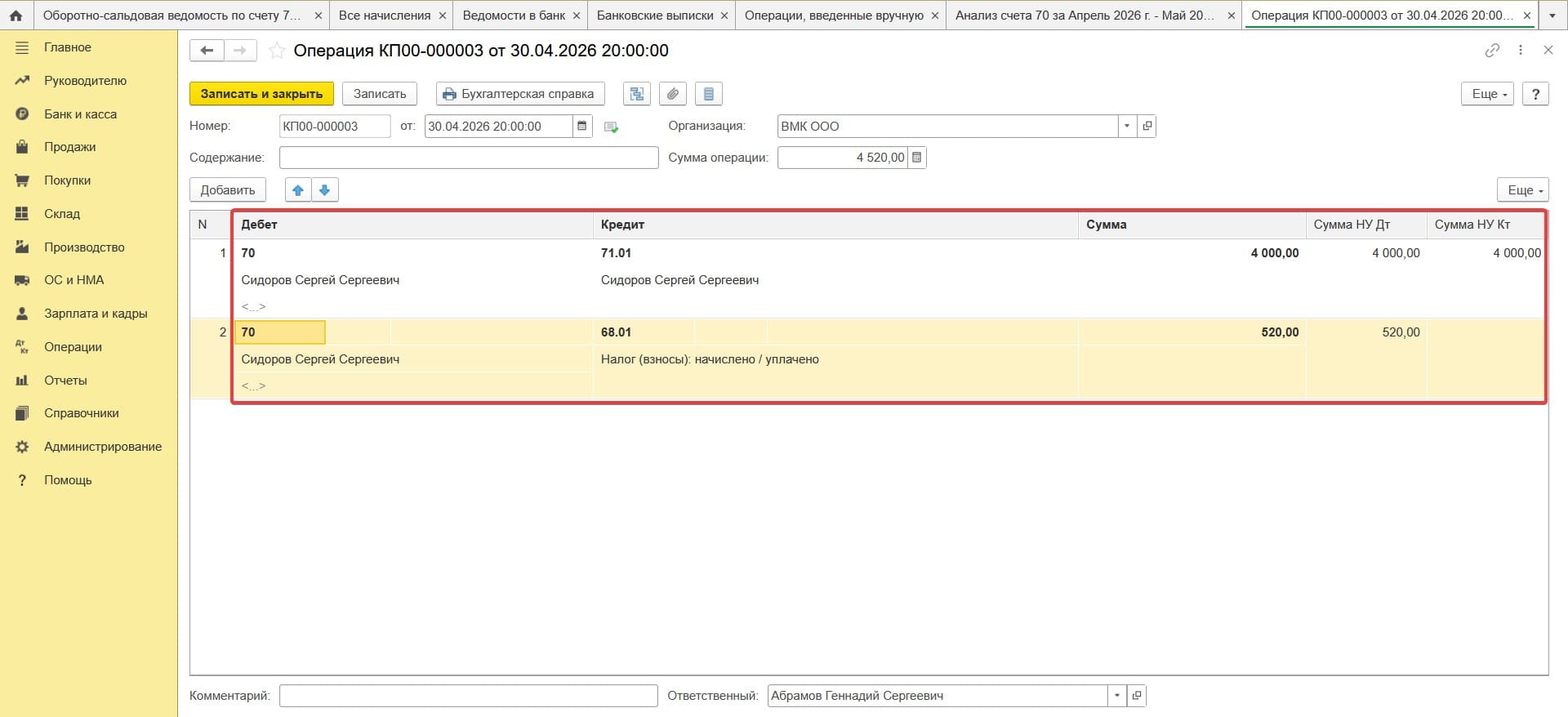Open the document movements report icon

pos(709,94)
